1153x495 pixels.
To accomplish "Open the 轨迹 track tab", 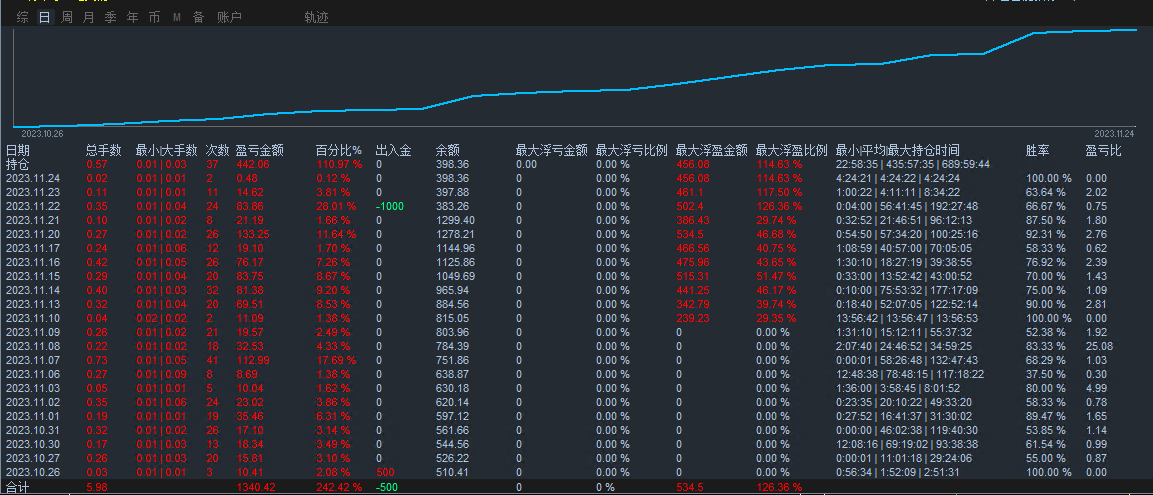I will coord(316,18).
